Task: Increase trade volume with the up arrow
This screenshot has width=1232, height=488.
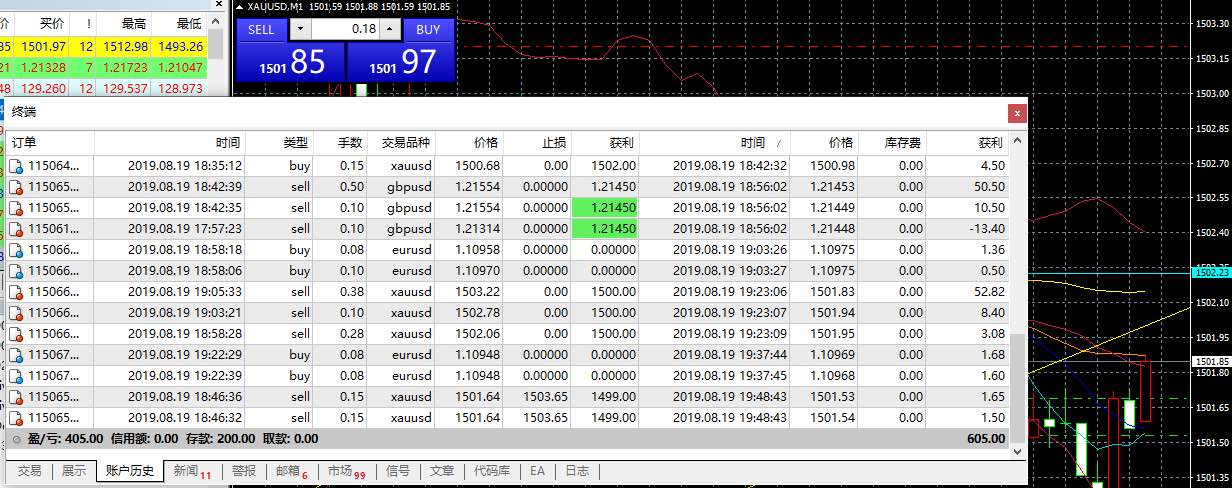Action: (390, 30)
